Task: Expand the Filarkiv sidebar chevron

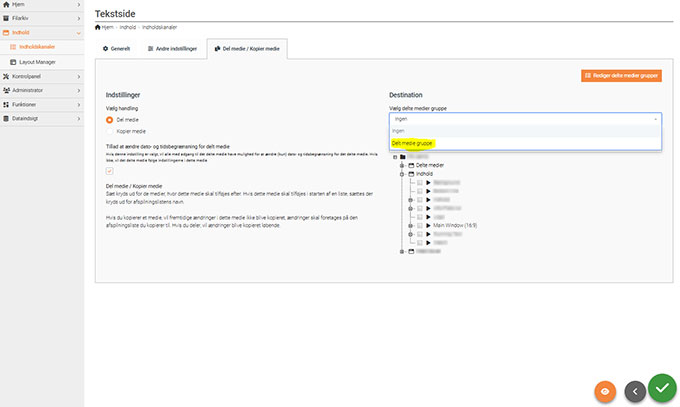Action: (x=78, y=18)
